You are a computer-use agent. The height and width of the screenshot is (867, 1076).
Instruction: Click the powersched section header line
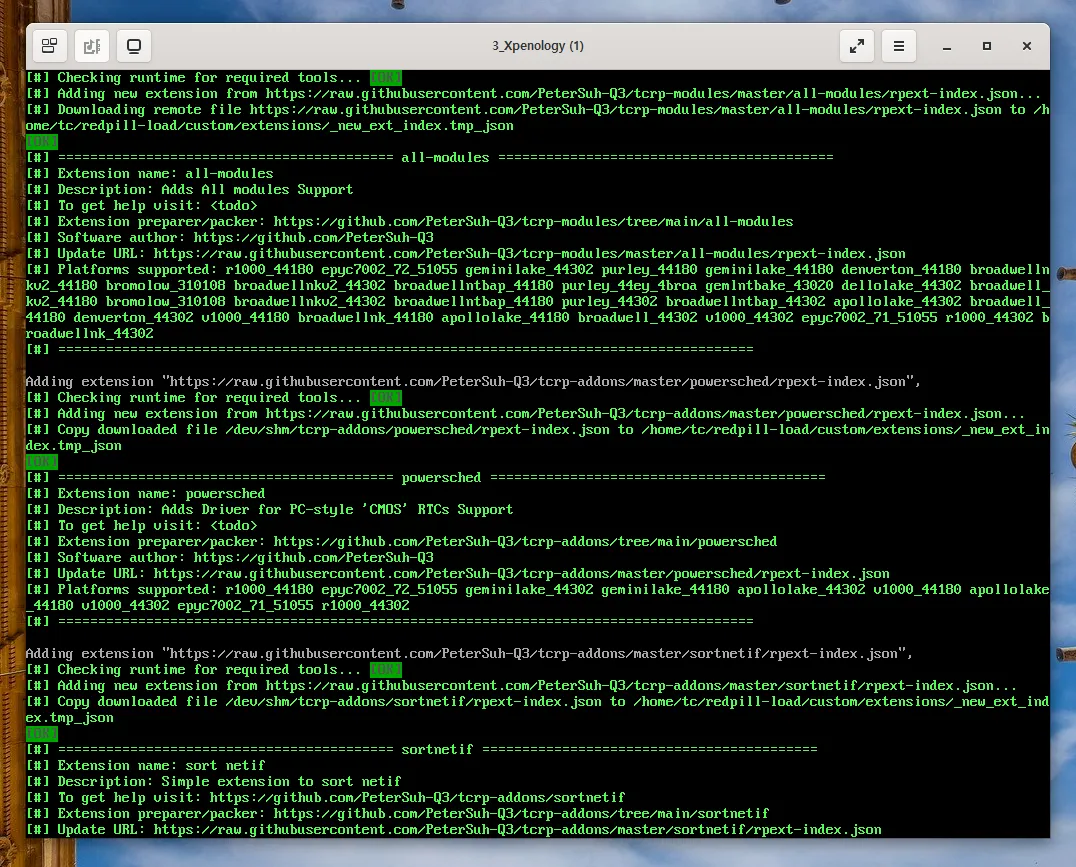[x=440, y=477]
